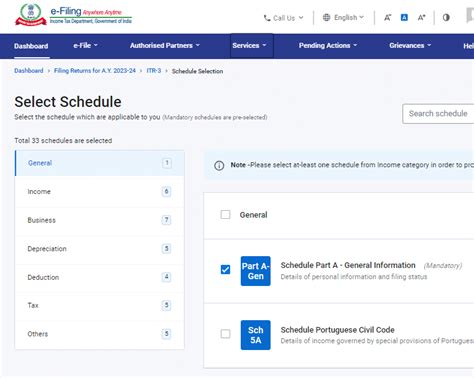This screenshot has width=474, height=378.
Task: Select the Income category tab
Action: point(100,192)
